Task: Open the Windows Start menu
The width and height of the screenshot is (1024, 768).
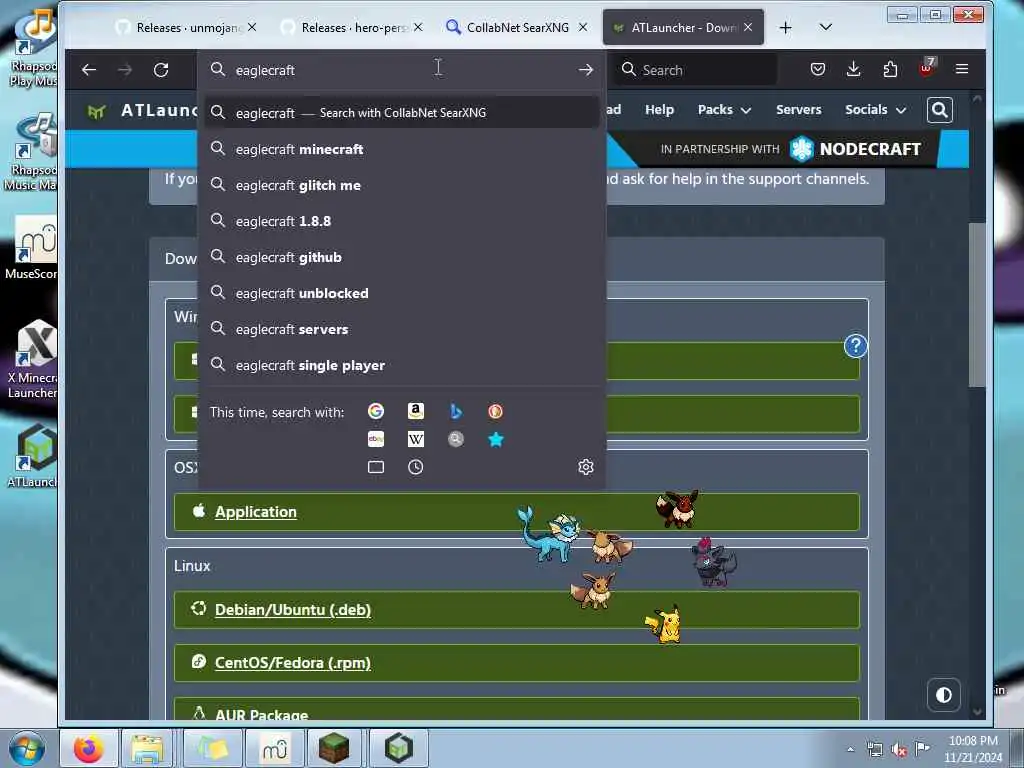Action: click(27, 748)
